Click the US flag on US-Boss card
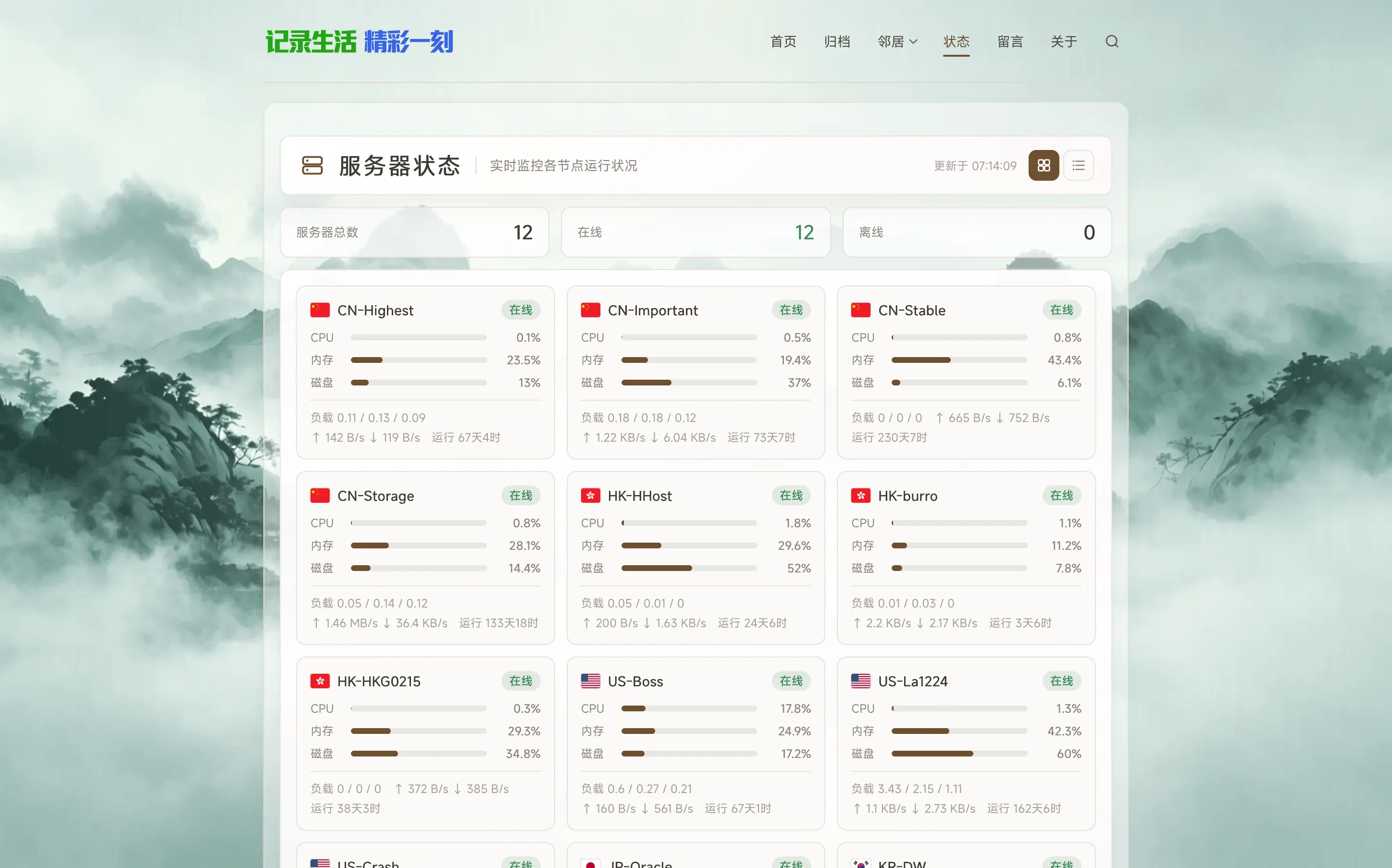Viewport: 1392px width, 868px height. pos(590,681)
